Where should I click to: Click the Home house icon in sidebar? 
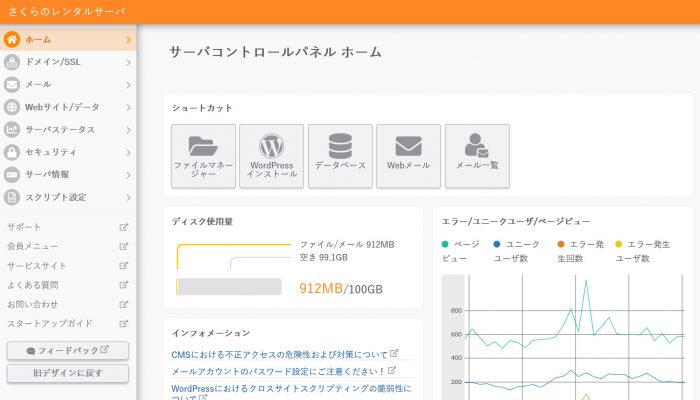click(12, 39)
